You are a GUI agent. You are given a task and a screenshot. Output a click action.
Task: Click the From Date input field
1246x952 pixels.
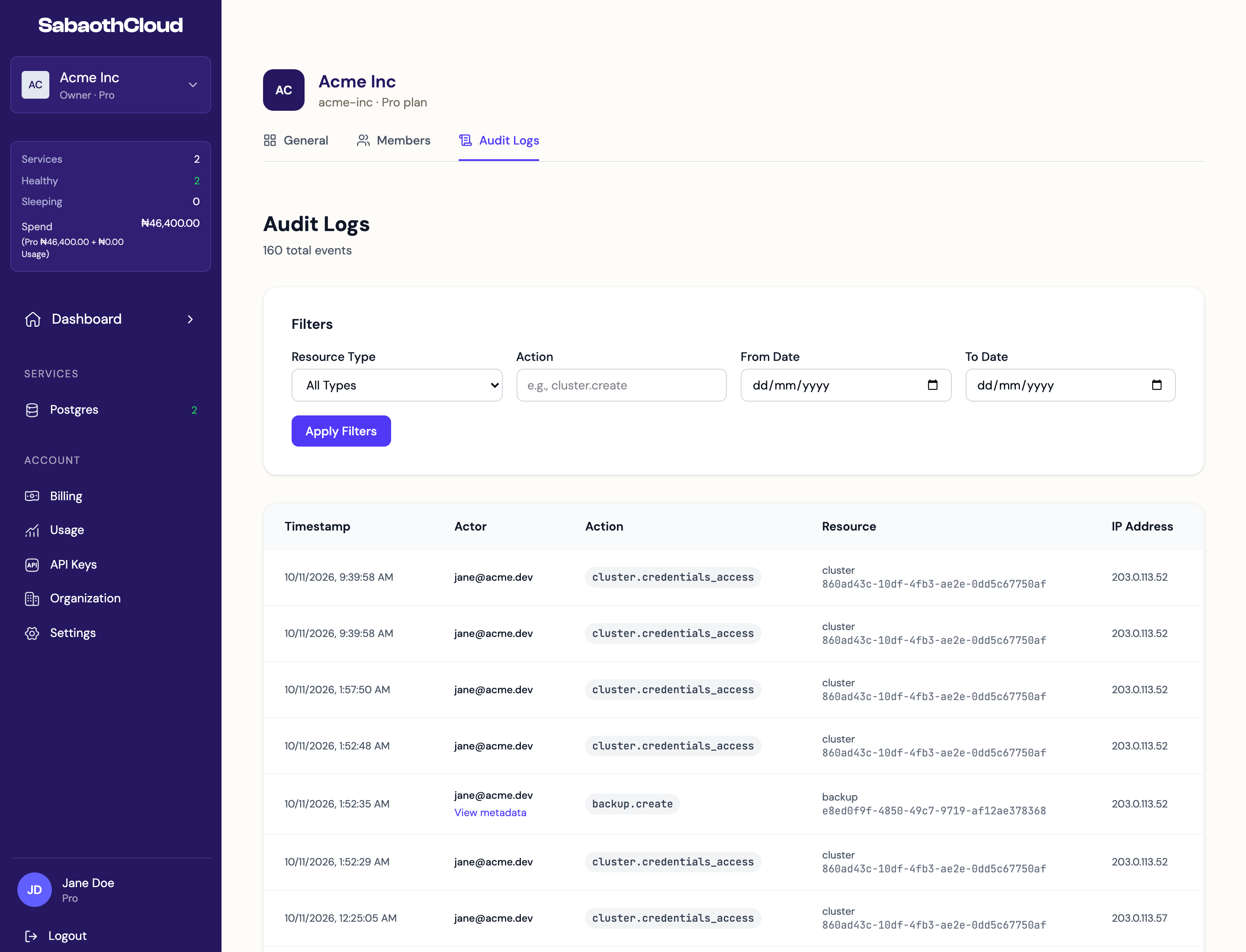(x=845, y=385)
